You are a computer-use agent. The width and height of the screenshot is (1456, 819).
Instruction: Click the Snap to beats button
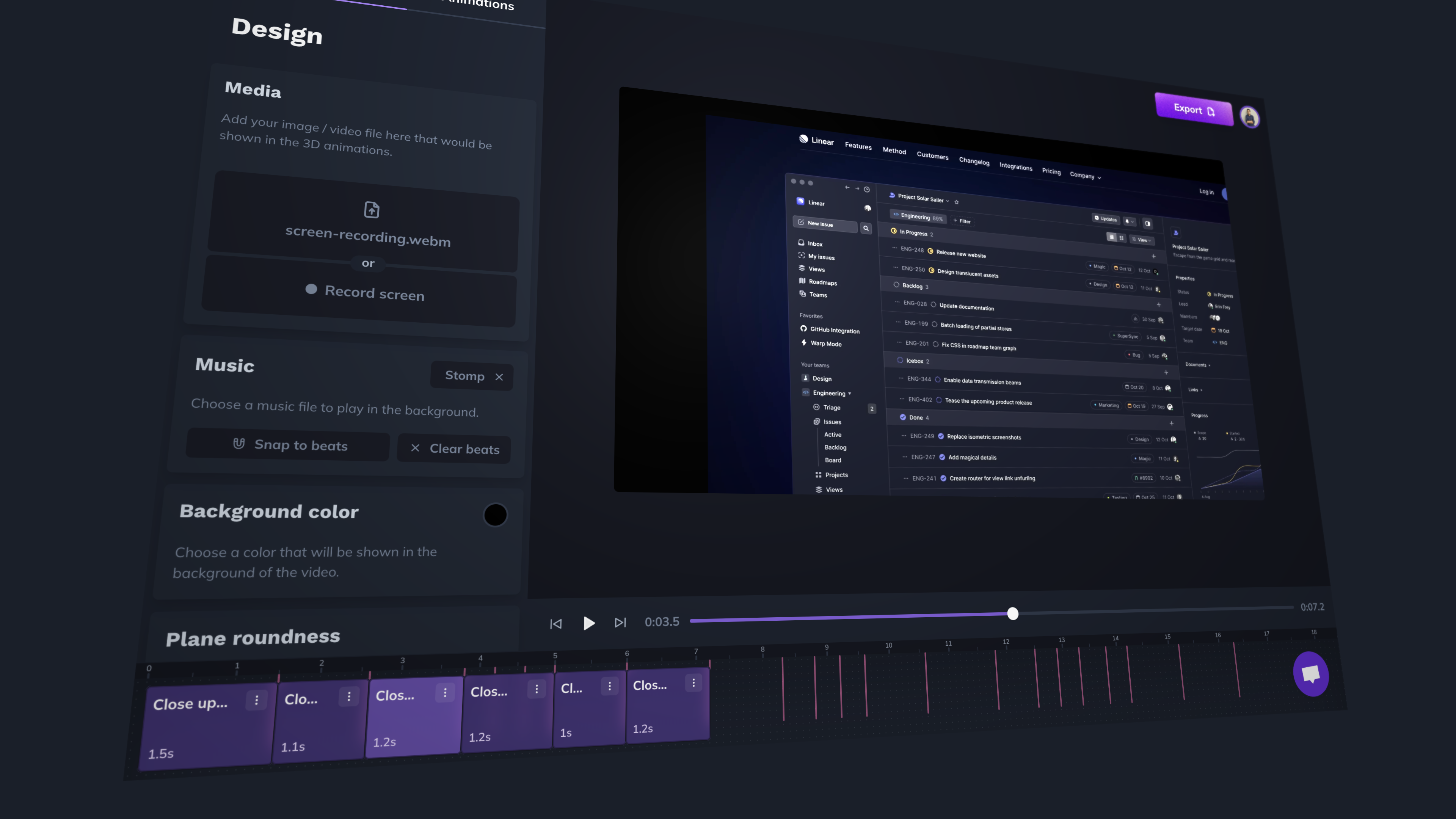pyautogui.click(x=288, y=445)
